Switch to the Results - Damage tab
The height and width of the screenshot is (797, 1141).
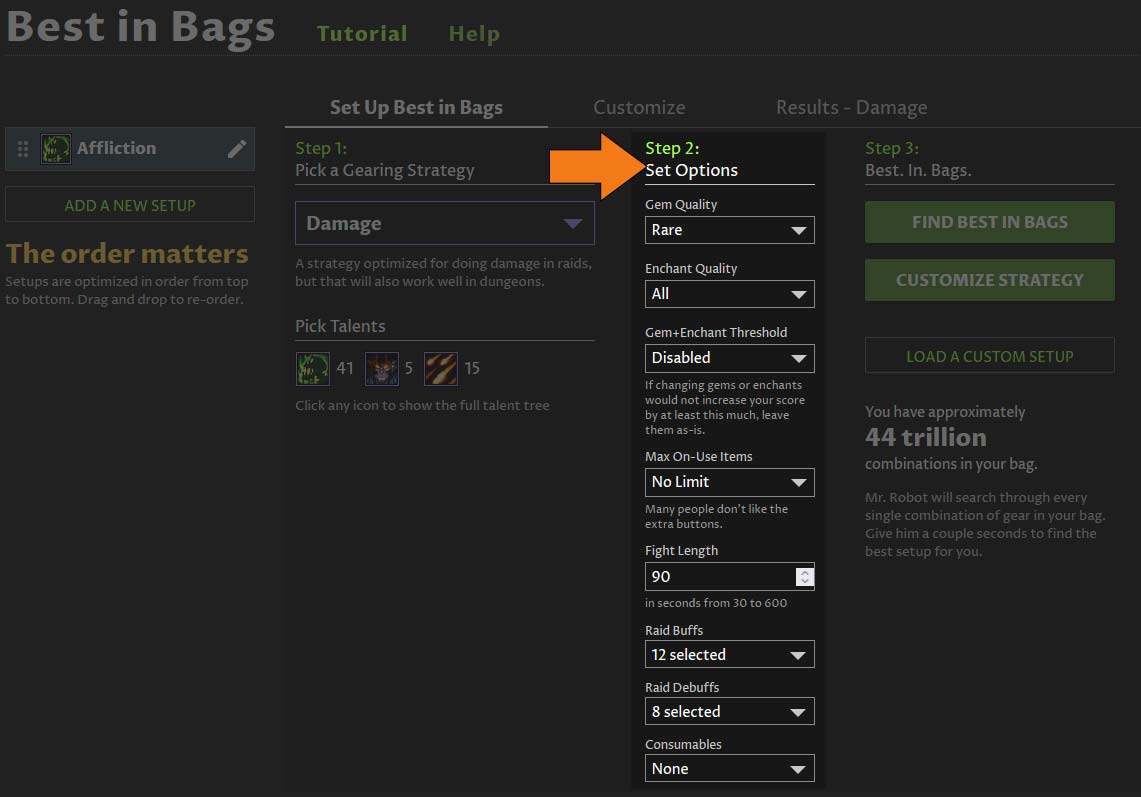851,107
